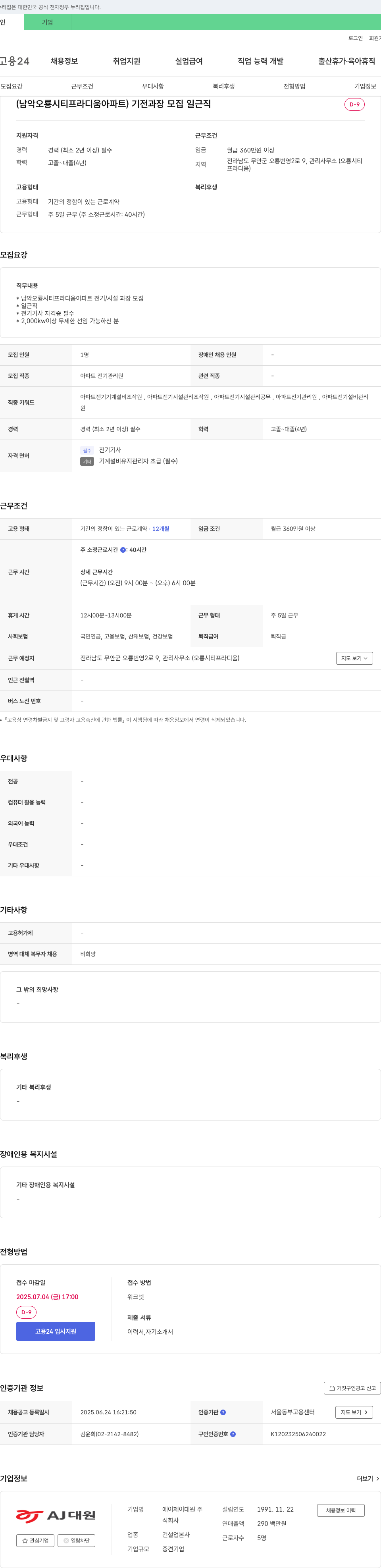Click the 비희망 value for 병역 대체 복무자 채용

coord(88,955)
